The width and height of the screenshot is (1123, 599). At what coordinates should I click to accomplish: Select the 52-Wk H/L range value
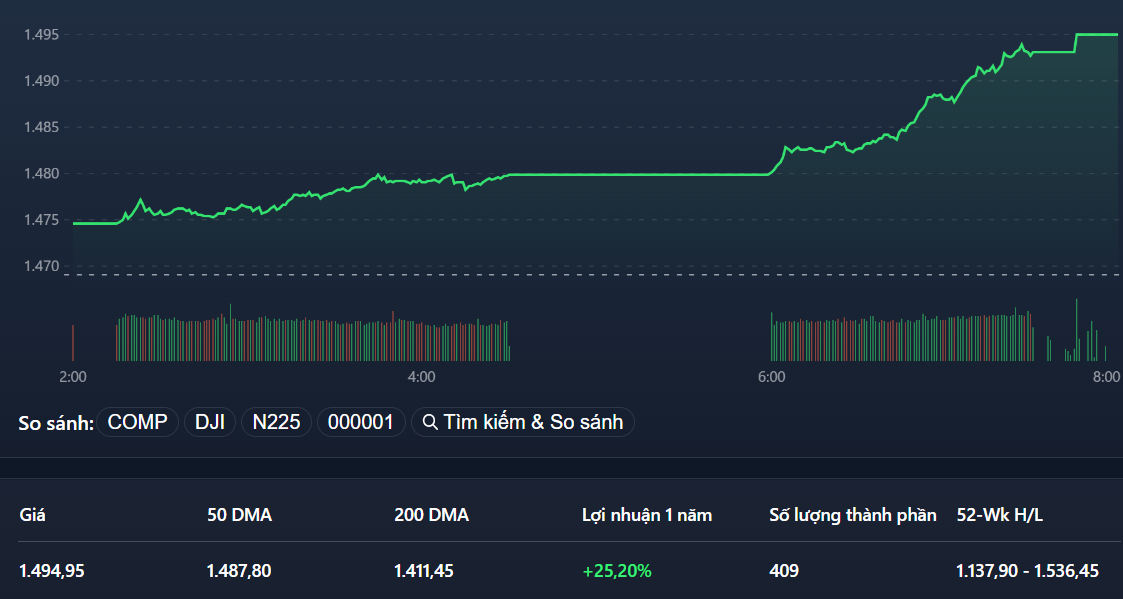click(1027, 571)
